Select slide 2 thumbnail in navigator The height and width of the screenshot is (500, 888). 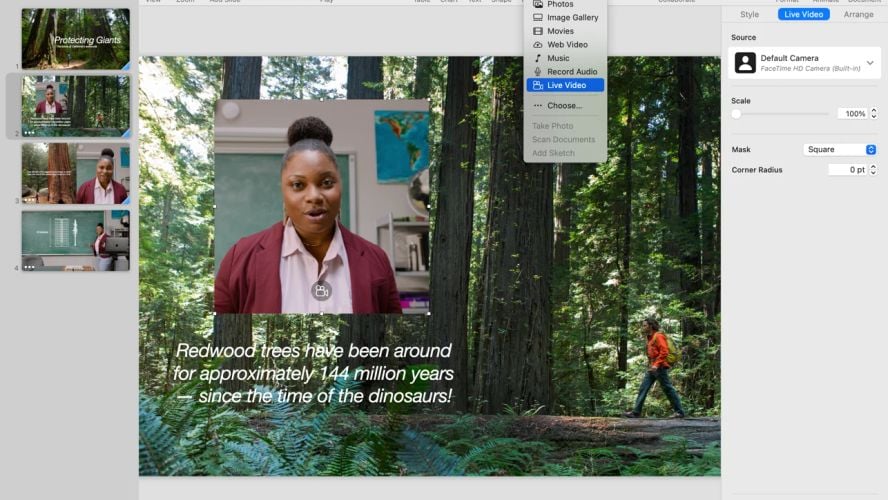76,106
